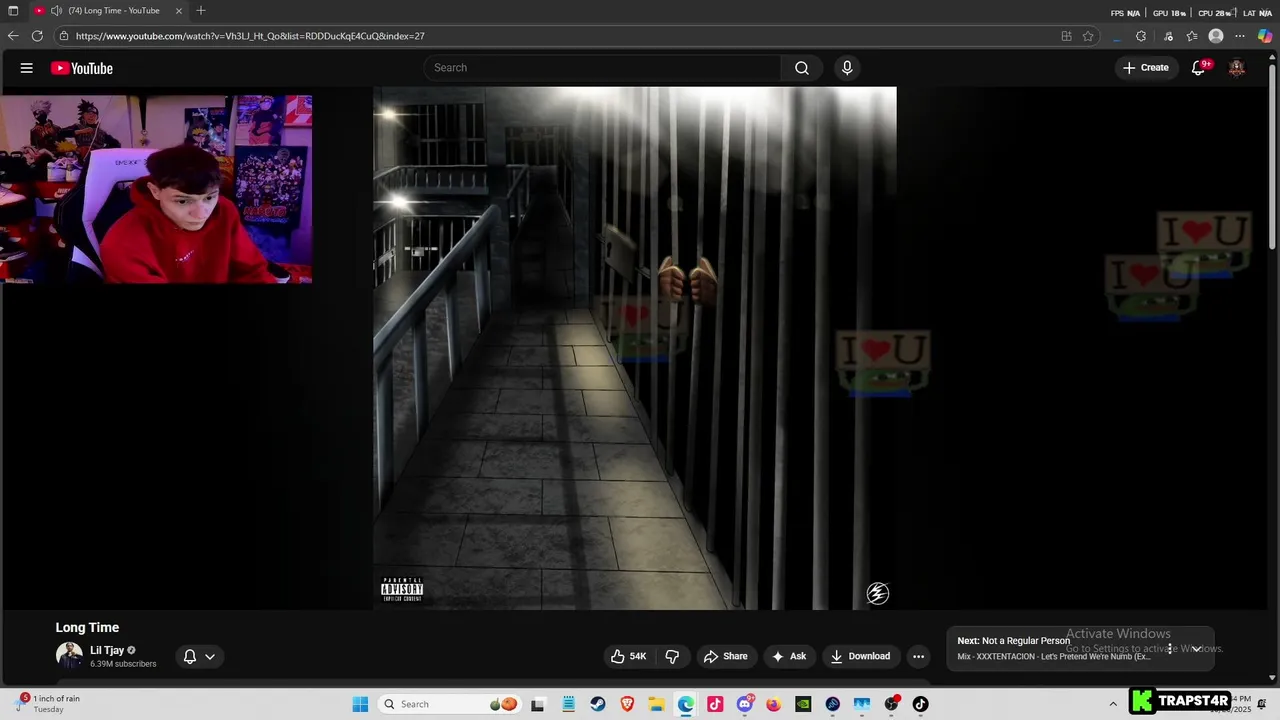Open browser profile avatar
Viewport: 1280px width, 720px height.
[x=1216, y=36]
